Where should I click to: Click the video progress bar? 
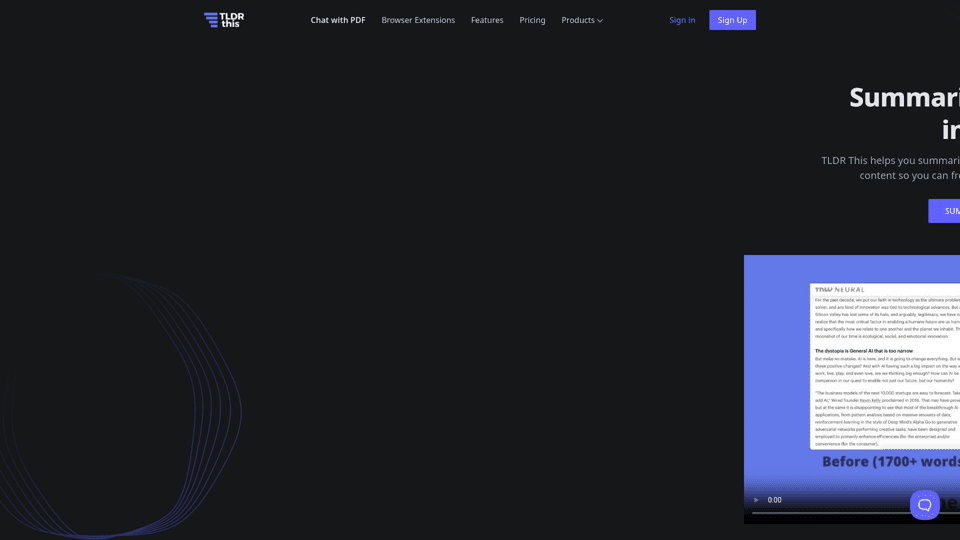click(856, 513)
